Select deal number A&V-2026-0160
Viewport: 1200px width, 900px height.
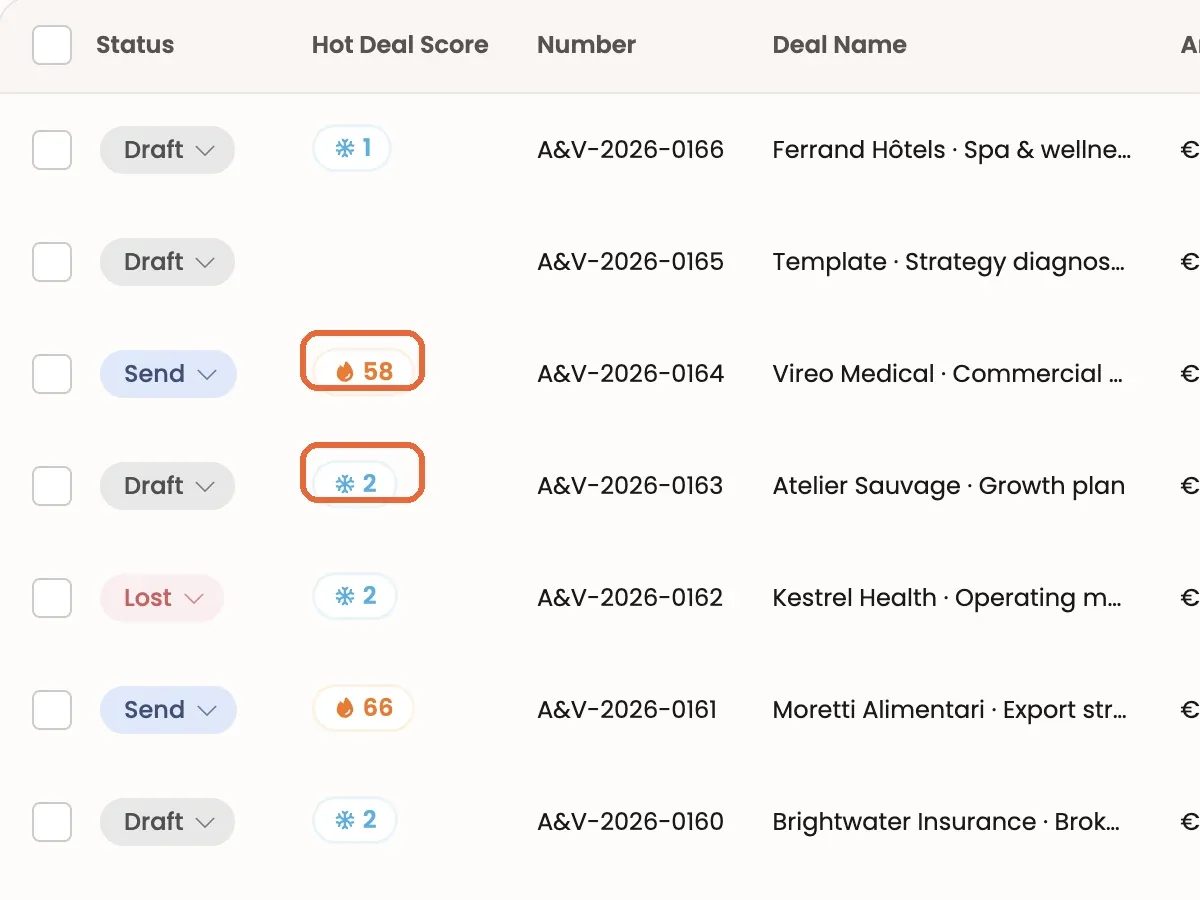point(631,822)
